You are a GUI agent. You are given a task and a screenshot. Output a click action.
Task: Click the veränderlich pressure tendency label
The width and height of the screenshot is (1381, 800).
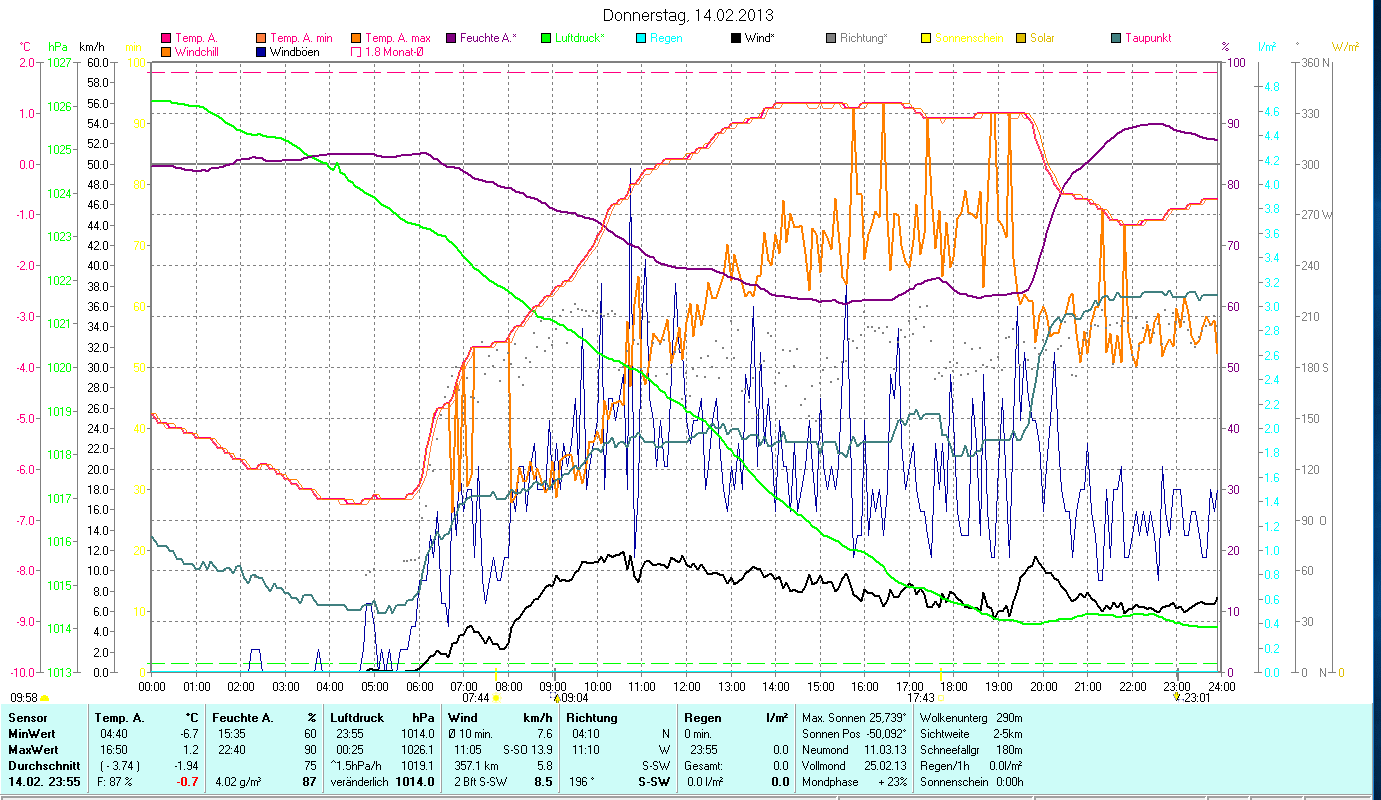pyautogui.click(x=359, y=782)
